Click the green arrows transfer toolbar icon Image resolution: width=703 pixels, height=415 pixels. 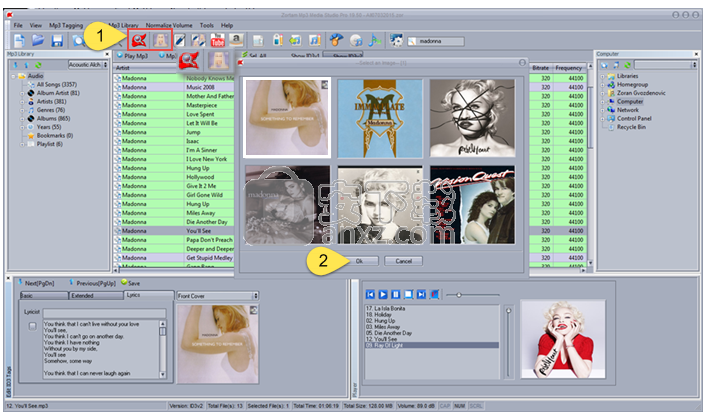pyautogui.click(x=295, y=41)
